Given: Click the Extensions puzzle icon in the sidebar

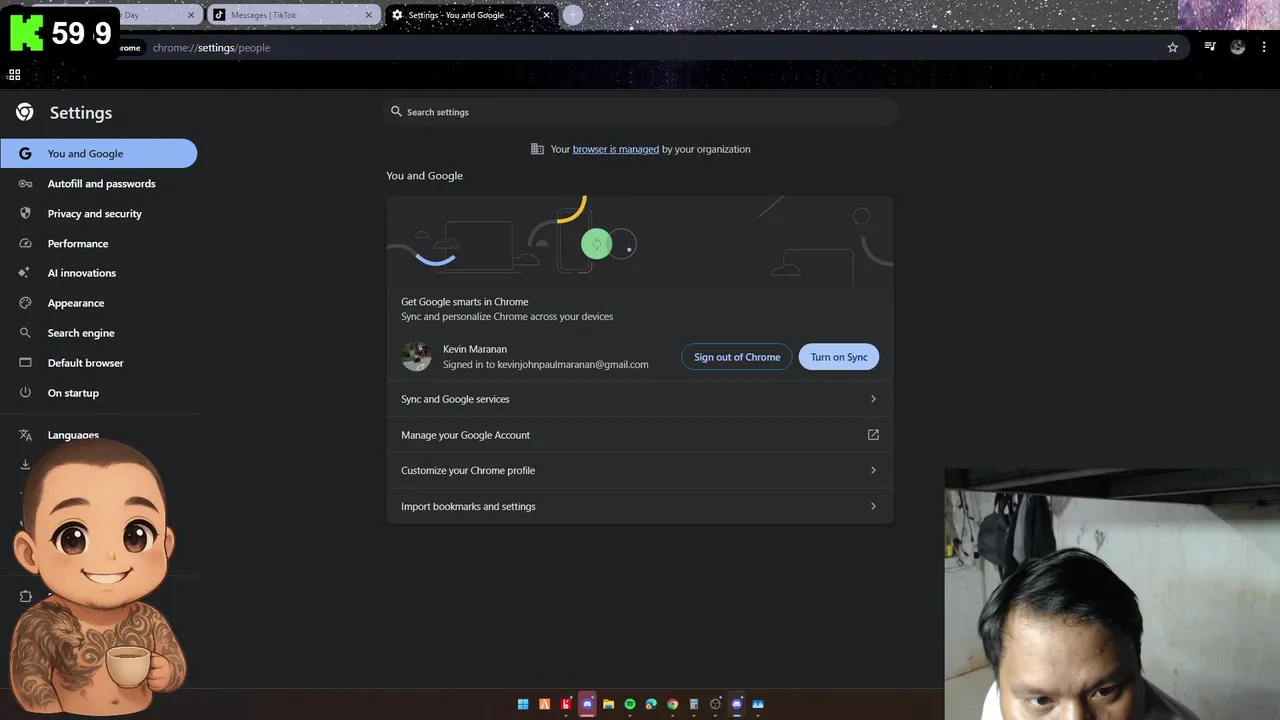Looking at the screenshot, I should (x=25, y=596).
